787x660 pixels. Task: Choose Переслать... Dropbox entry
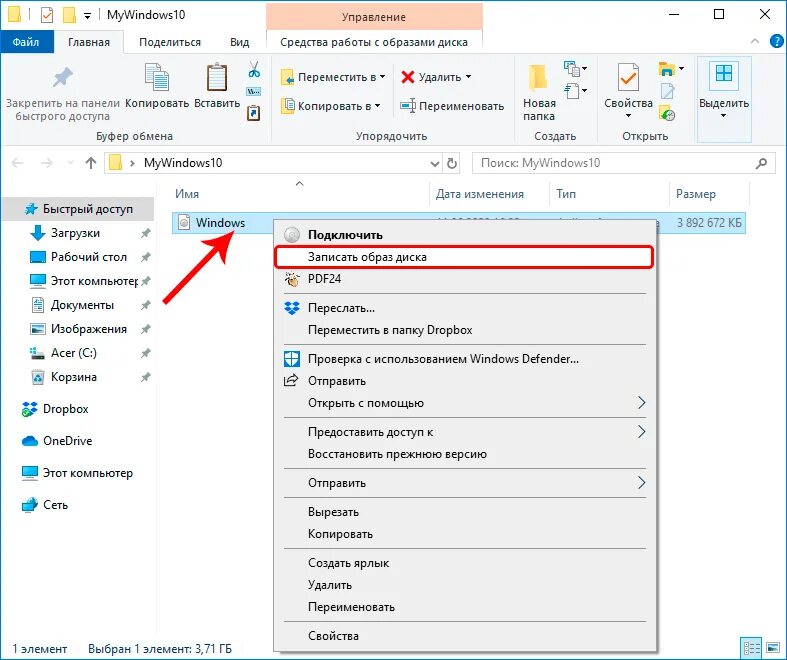pyautogui.click(x=465, y=308)
